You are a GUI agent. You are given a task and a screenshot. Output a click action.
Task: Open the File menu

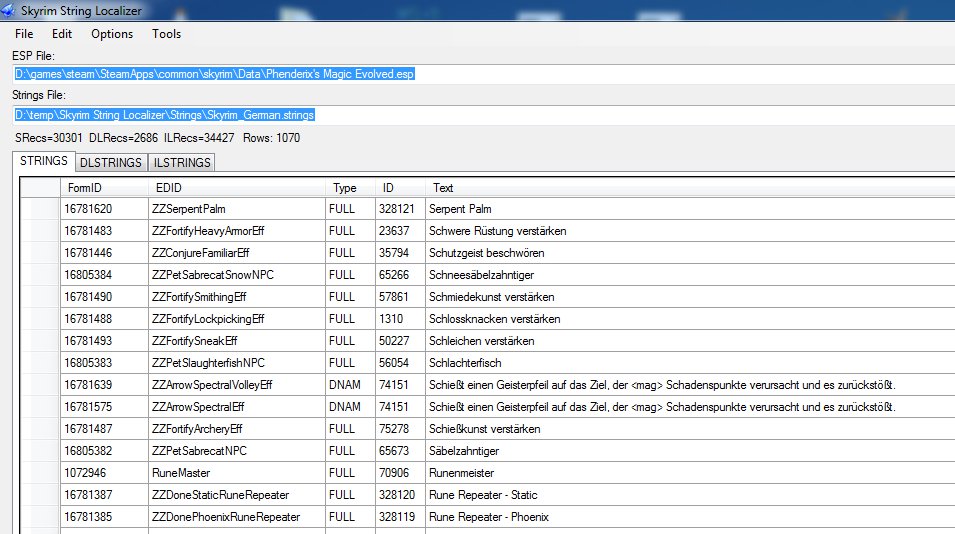pos(24,34)
